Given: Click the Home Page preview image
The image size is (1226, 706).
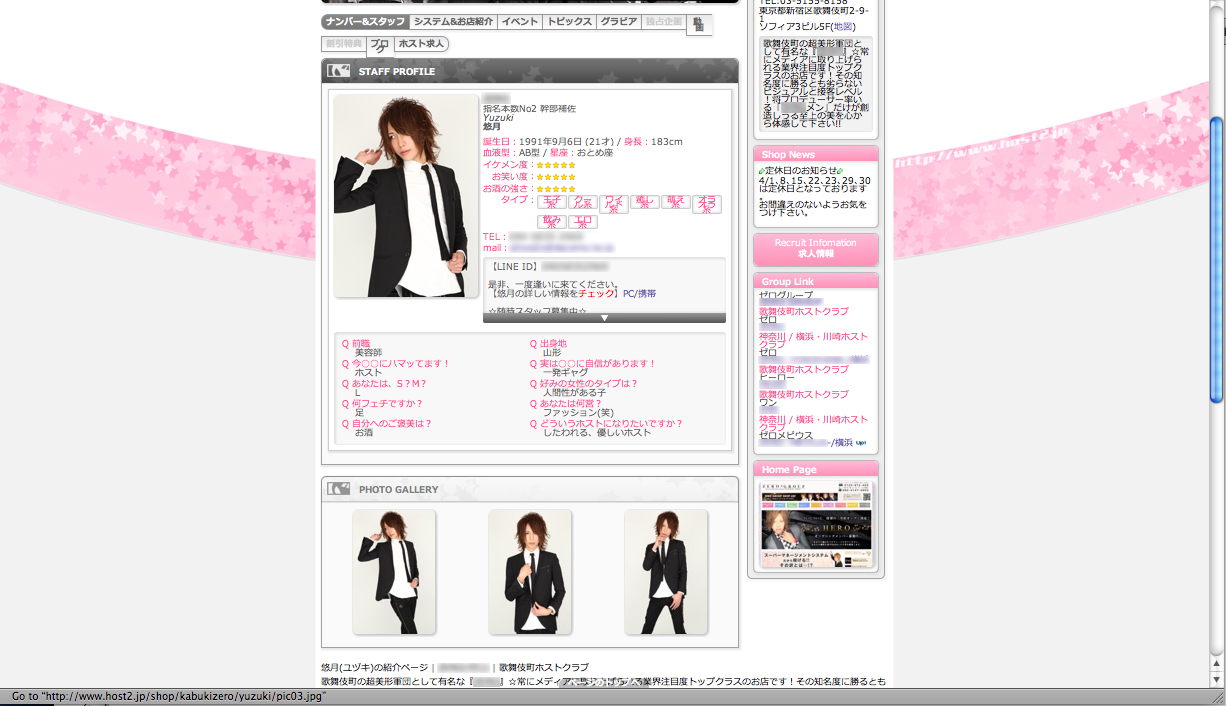Looking at the screenshot, I should coord(816,525).
